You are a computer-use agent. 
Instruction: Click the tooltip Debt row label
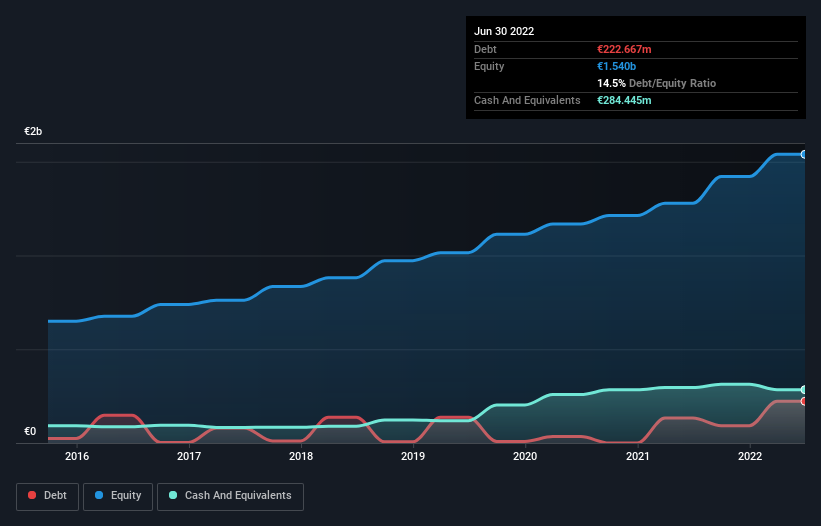click(485, 49)
